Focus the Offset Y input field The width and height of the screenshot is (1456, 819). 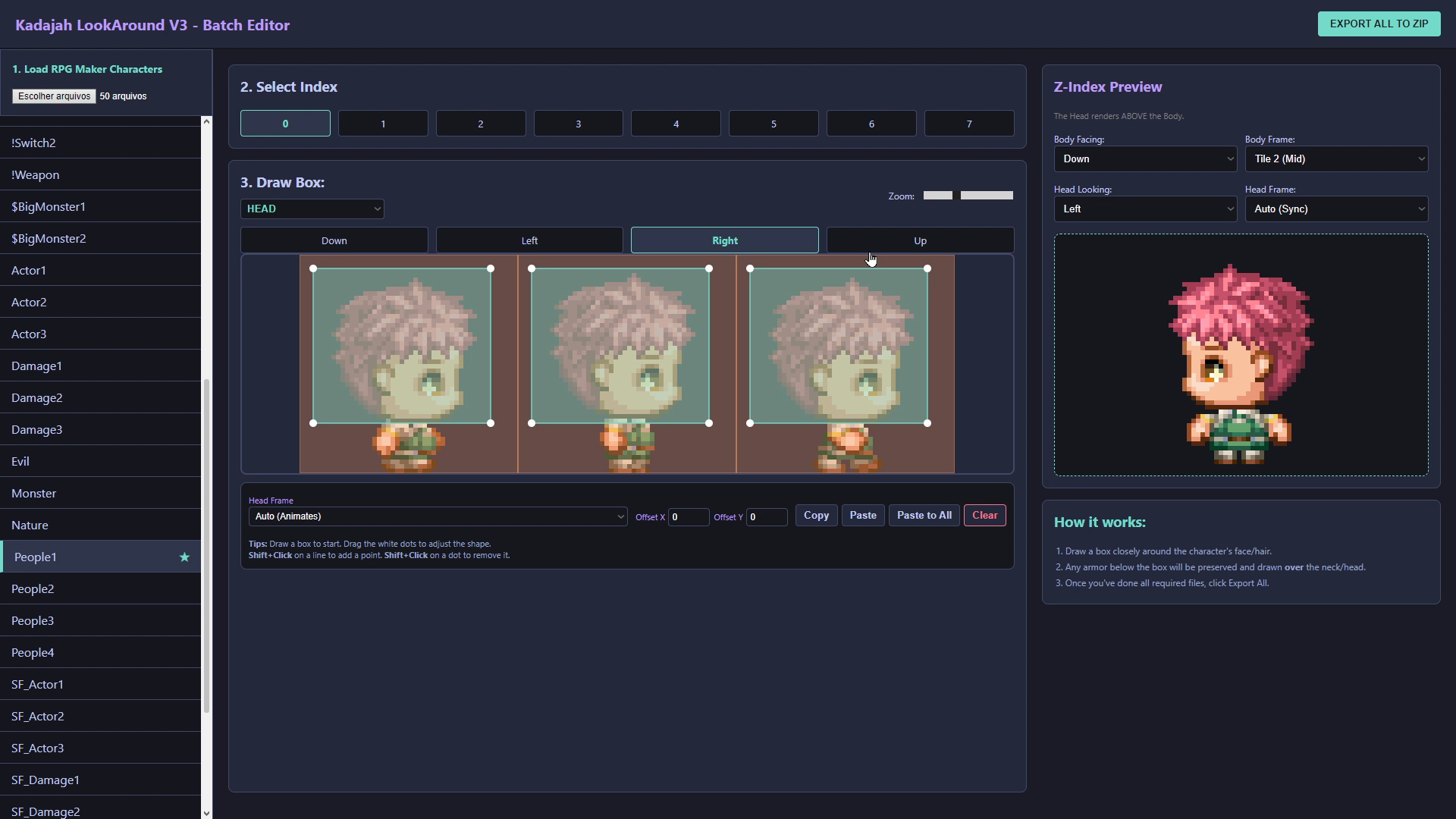(x=767, y=517)
